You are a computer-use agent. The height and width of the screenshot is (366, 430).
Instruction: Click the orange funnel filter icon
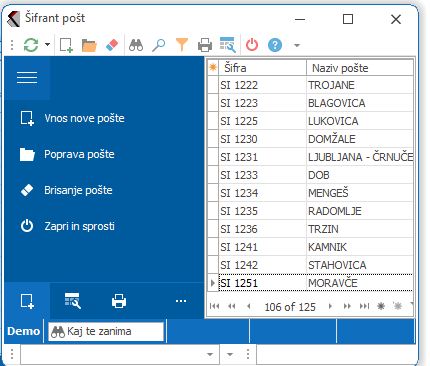point(182,45)
